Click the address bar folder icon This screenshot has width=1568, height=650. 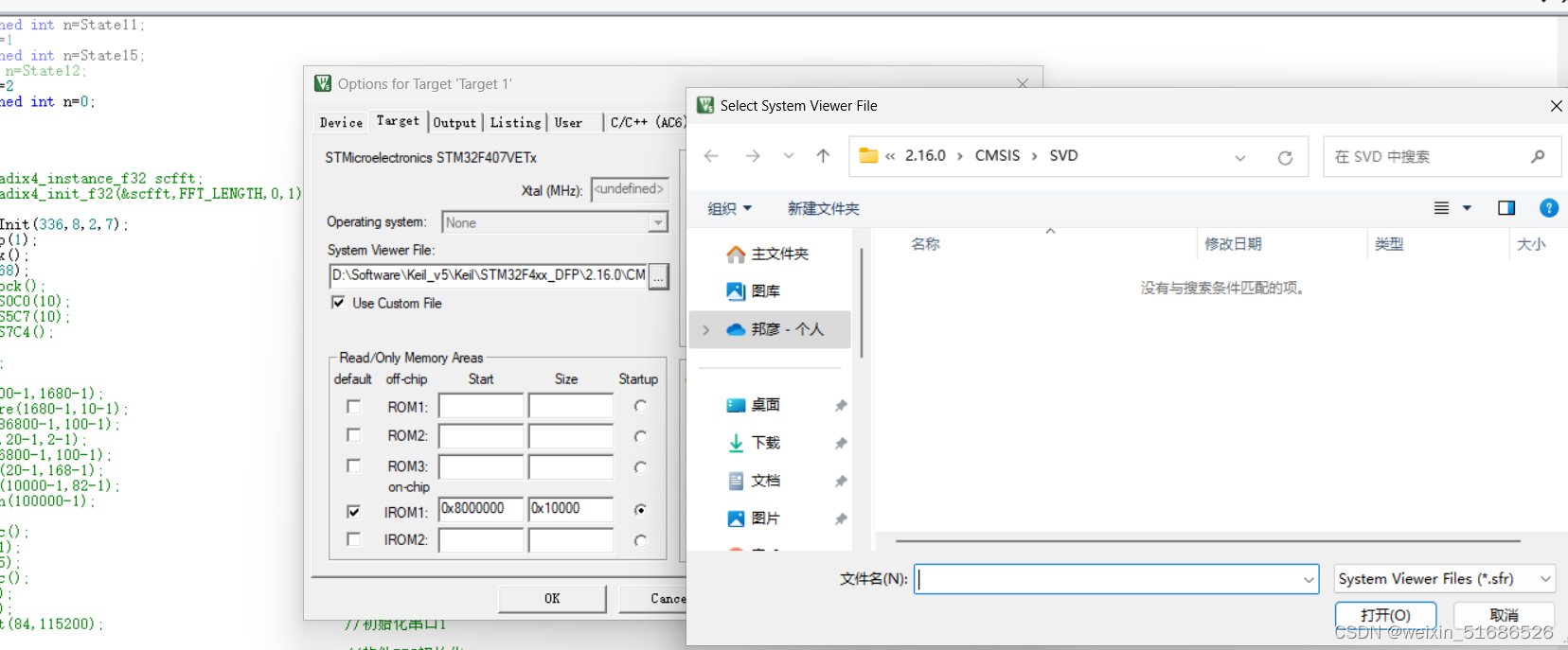(x=868, y=156)
